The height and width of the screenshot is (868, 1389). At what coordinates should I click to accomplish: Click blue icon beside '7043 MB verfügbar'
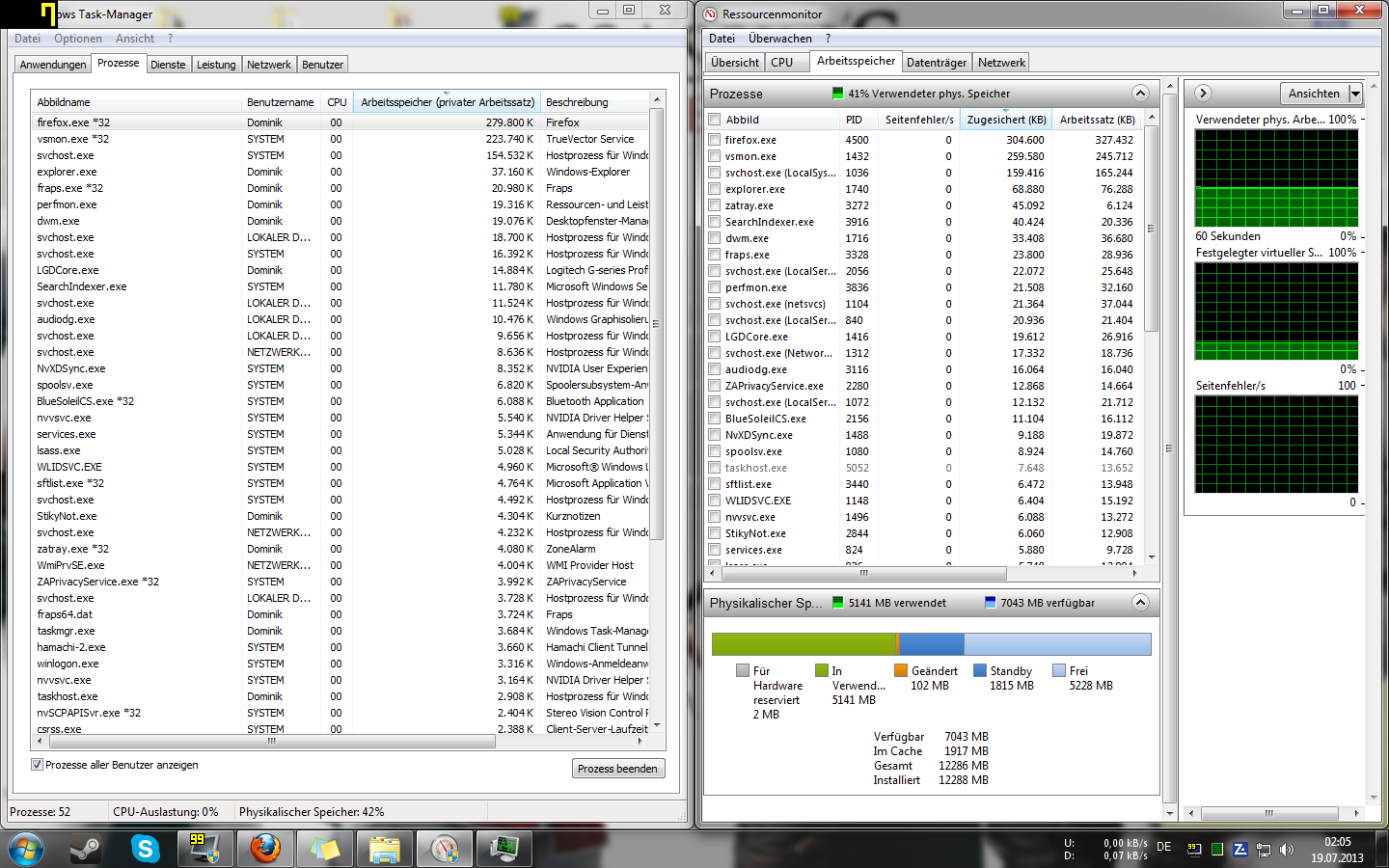[x=990, y=603]
